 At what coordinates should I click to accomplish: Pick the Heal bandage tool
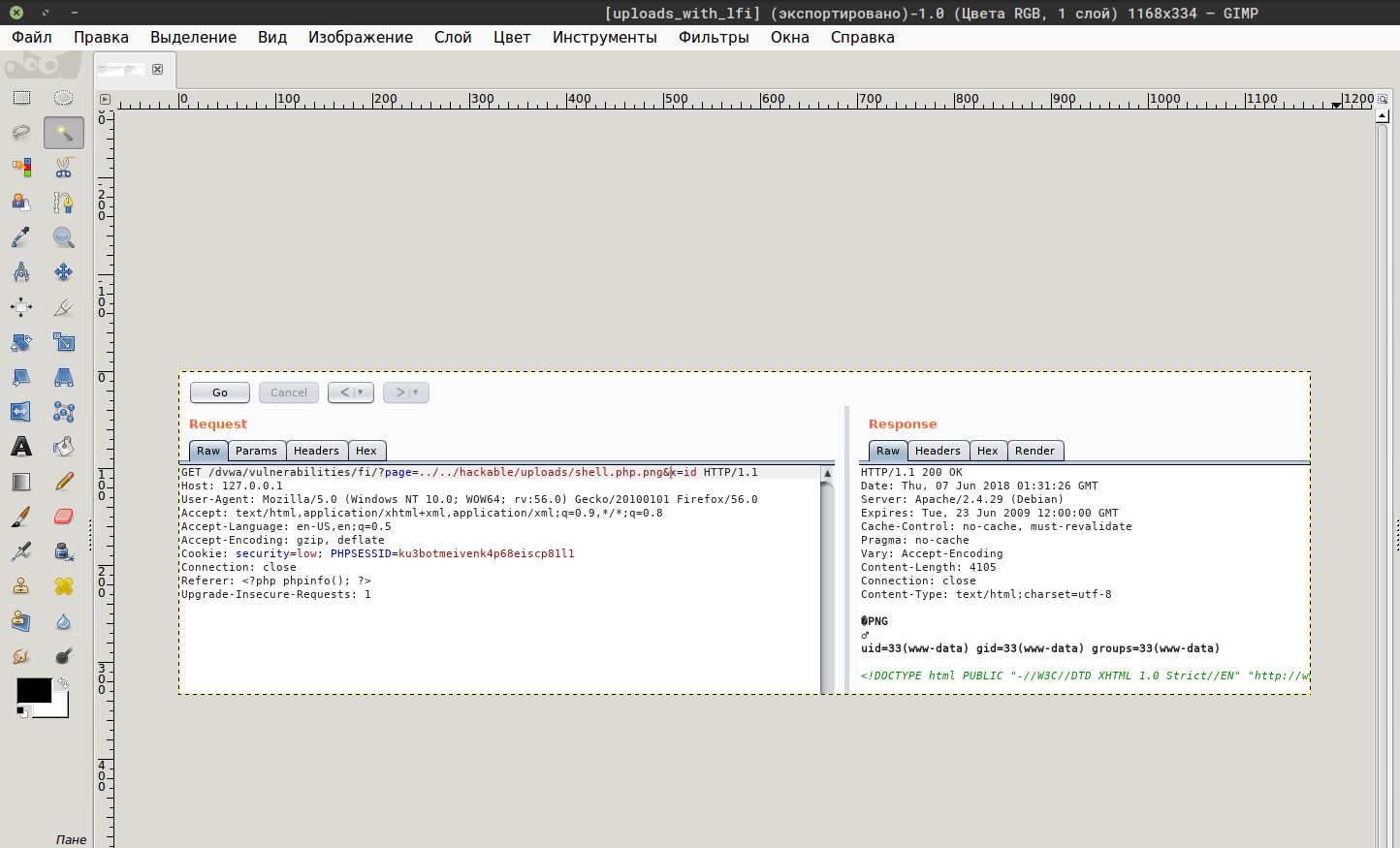click(64, 586)
